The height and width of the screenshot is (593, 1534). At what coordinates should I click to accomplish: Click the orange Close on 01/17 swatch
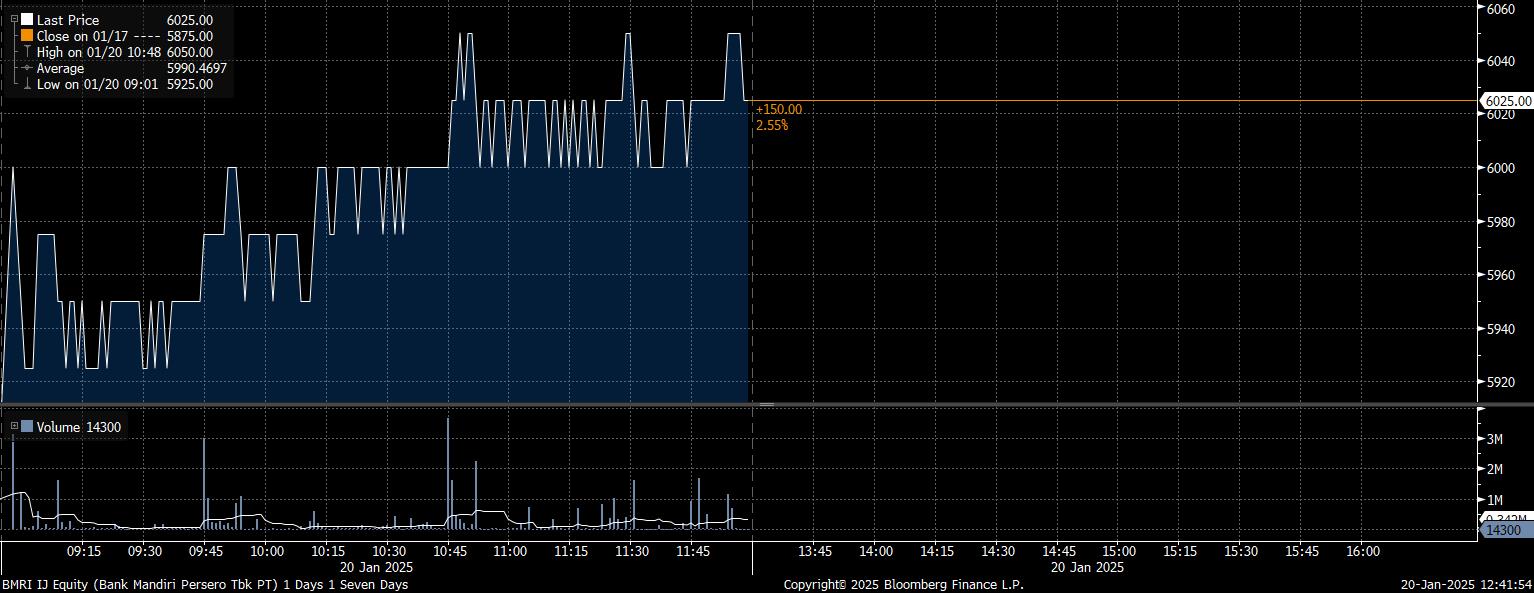[x=27, y=36]
